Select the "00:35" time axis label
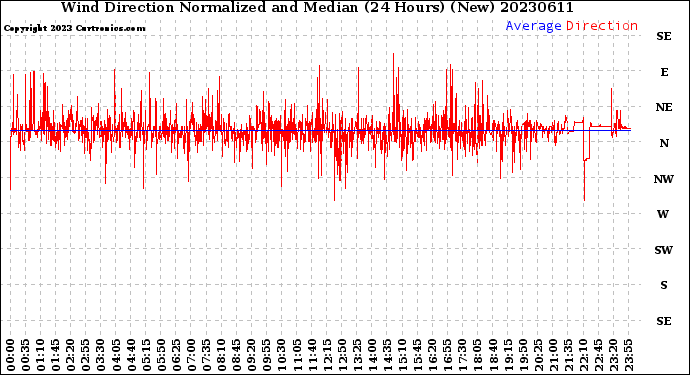This screenshot has height=375, width=690. 26,355
